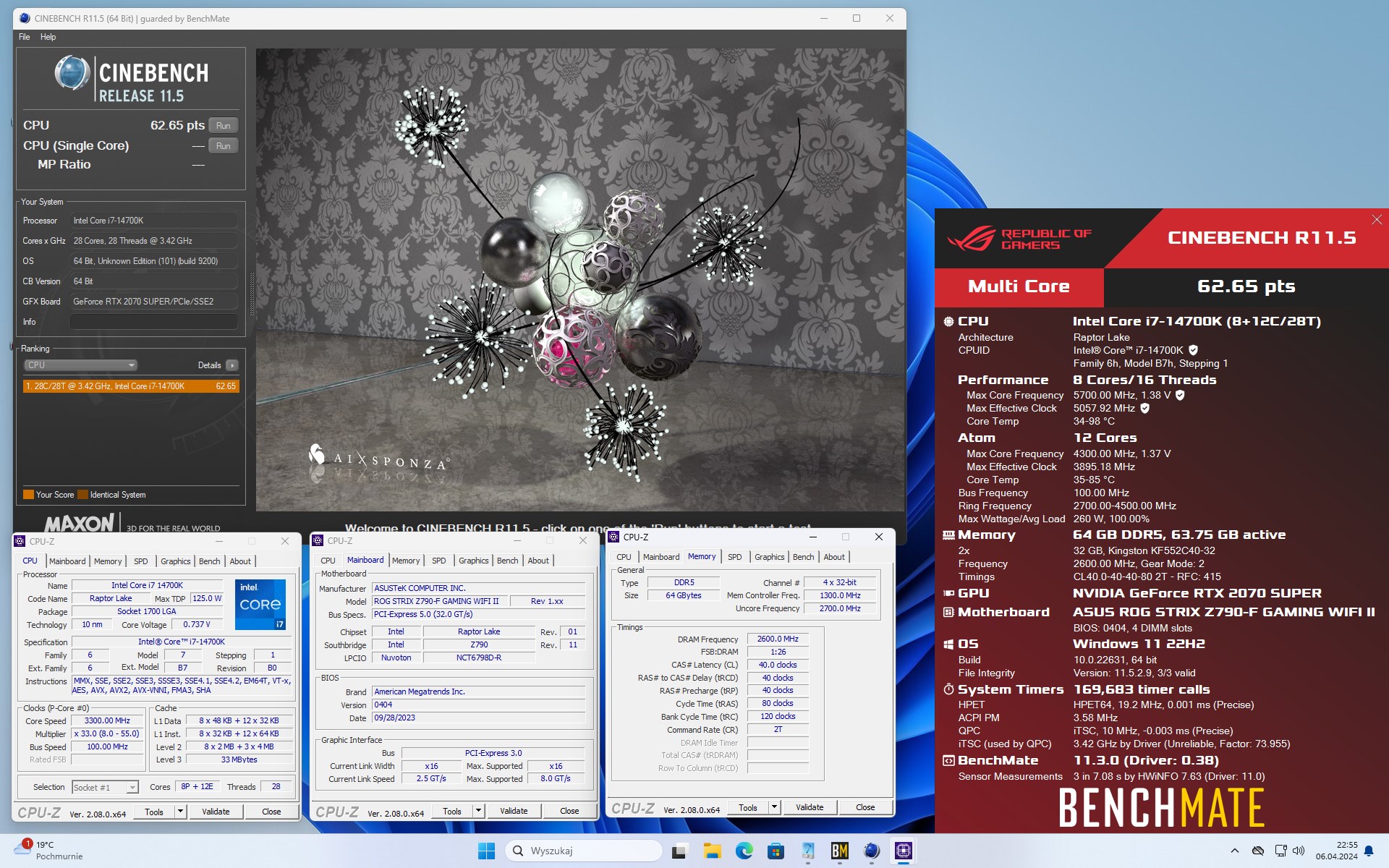Open CPU tab in right CPU-Z window
This screenshot has width=1389, height=868.
pyautogui.click(x=624, y=557)
